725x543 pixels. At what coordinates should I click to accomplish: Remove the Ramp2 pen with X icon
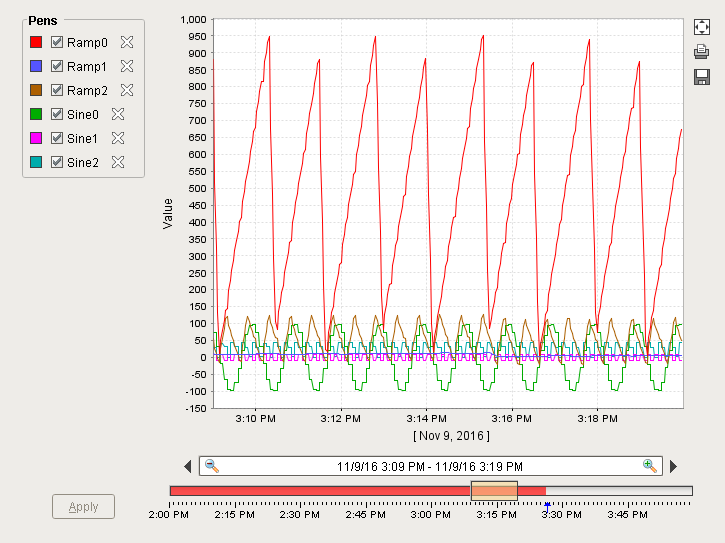tap(127, 90)
